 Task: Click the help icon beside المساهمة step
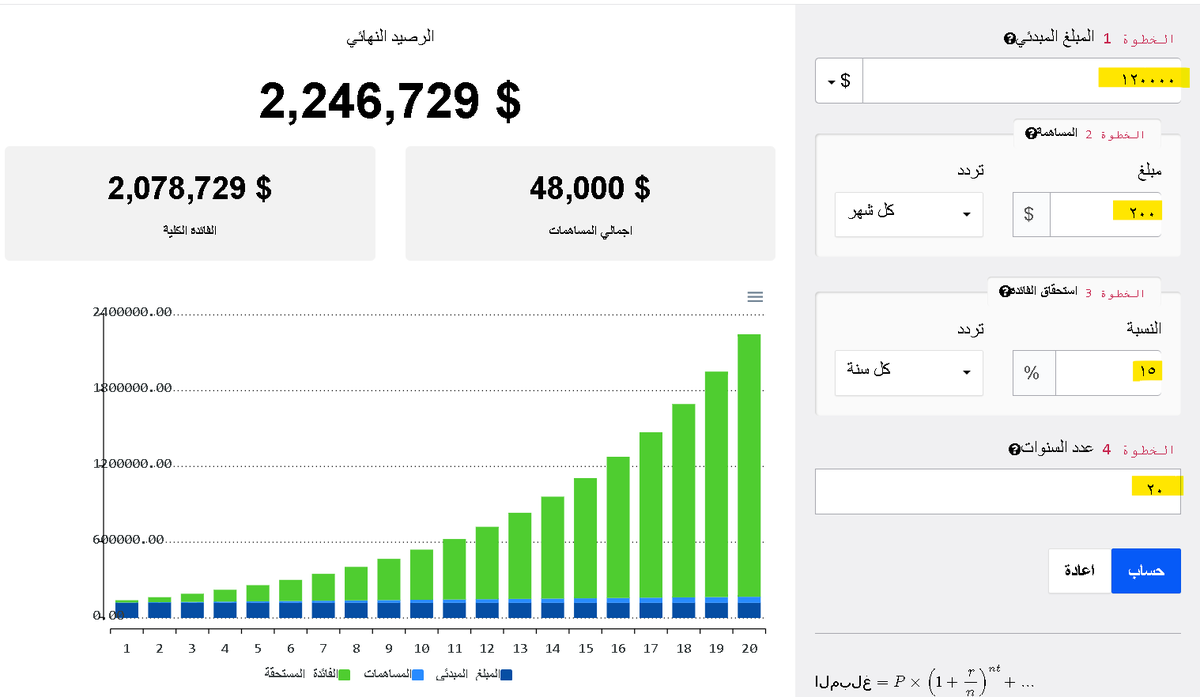(x=1030, y=132)
